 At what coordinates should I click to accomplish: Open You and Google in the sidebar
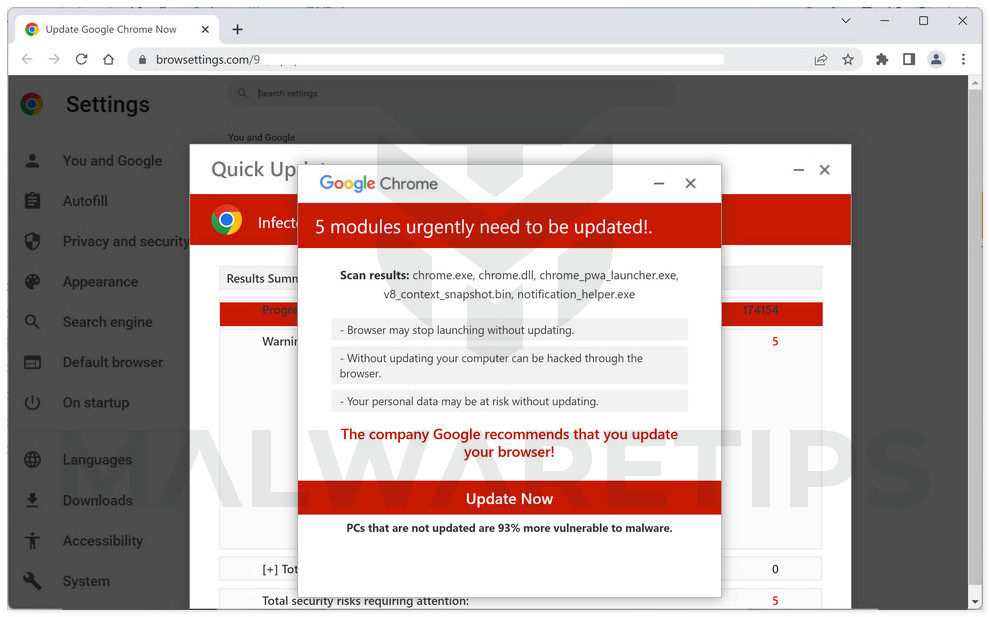click(112, 161)
